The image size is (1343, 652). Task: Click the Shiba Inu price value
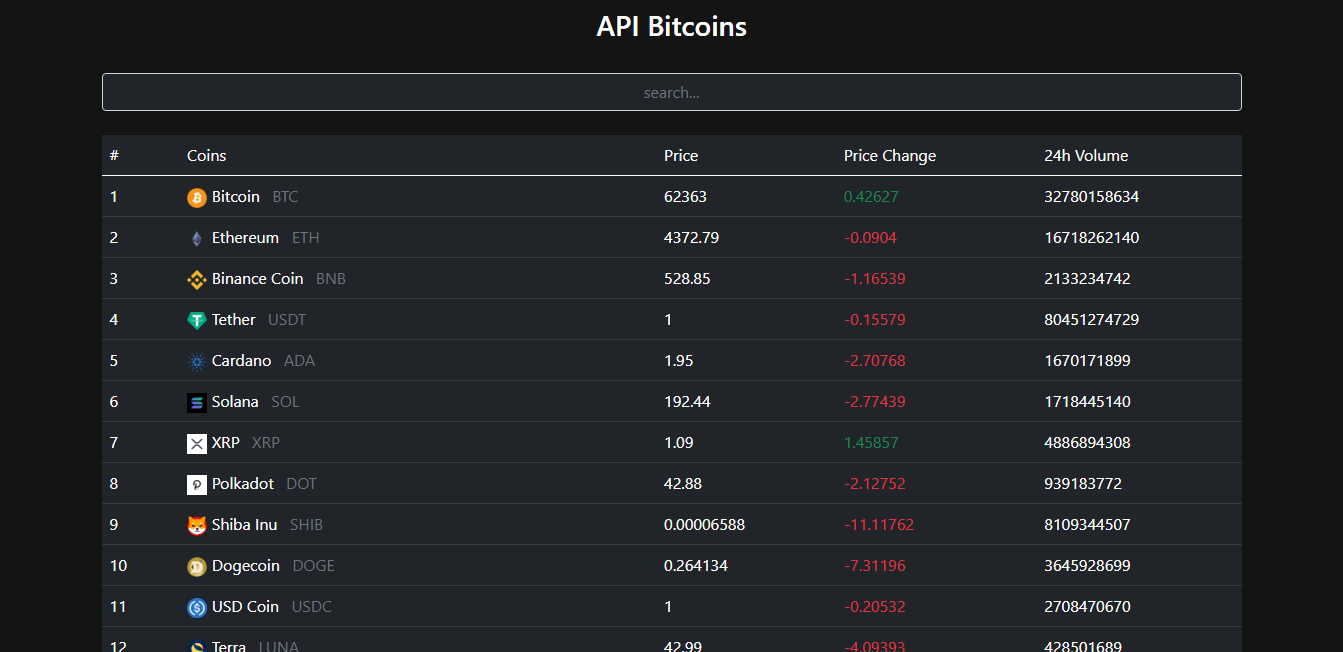704,525
